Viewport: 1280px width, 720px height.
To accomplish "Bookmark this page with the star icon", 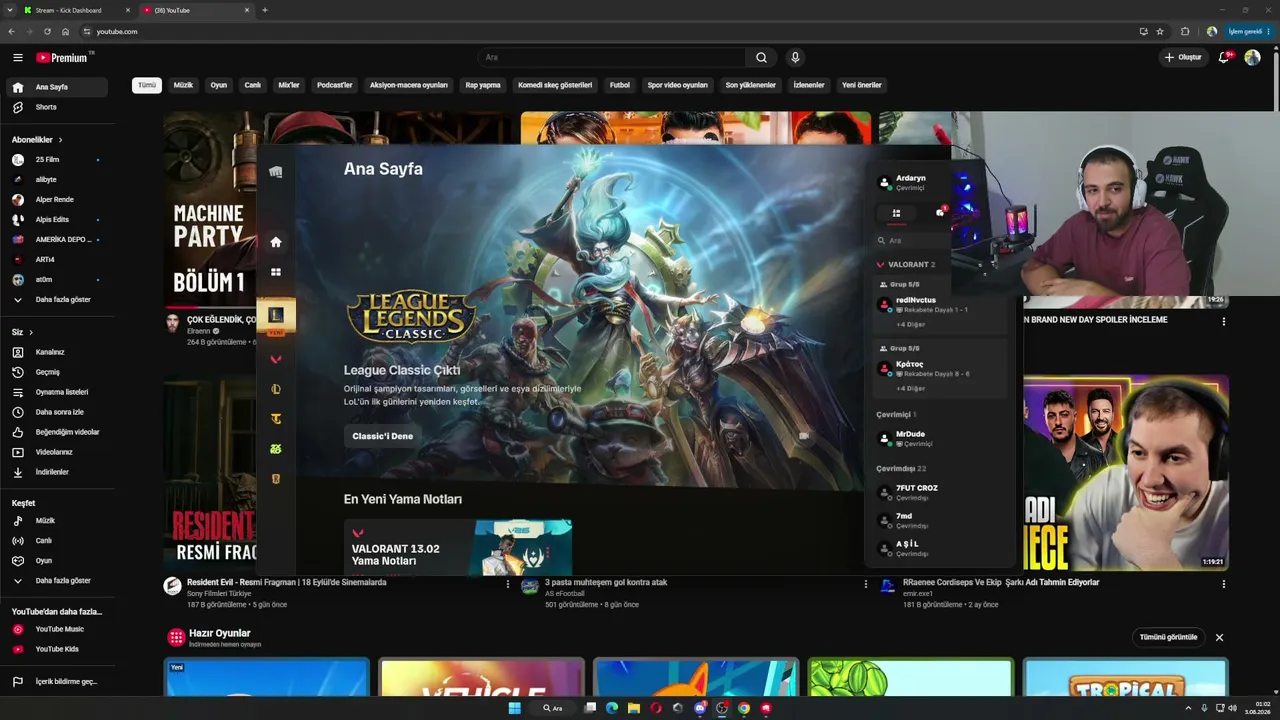I will 1160,32.
